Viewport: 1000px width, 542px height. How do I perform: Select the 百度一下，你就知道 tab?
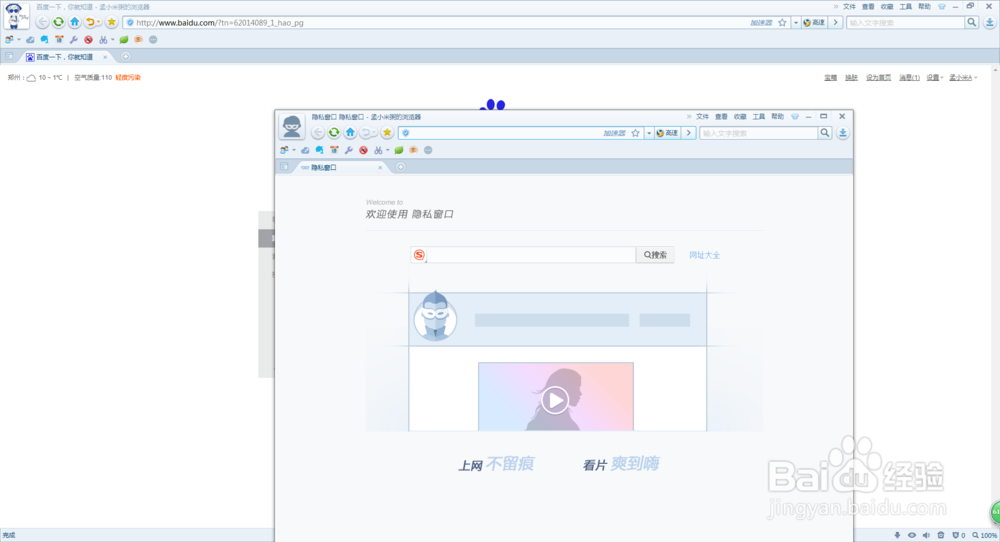pyautogui.click(x=64, y=57)
